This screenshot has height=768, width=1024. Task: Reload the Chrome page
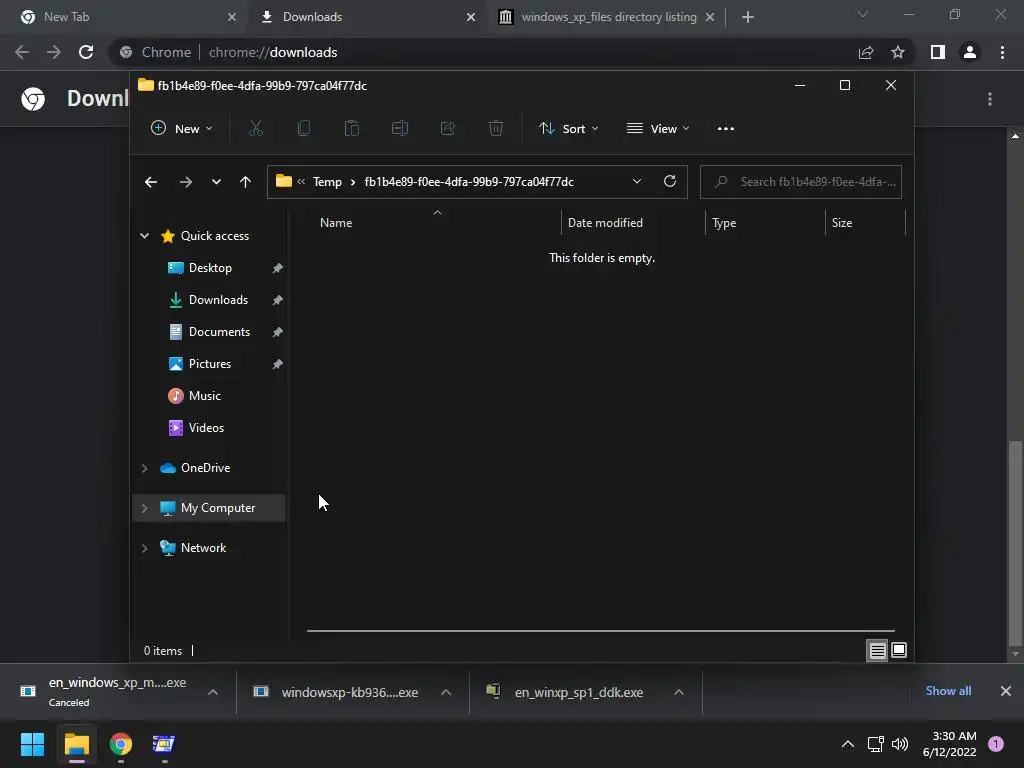(86, 52)
